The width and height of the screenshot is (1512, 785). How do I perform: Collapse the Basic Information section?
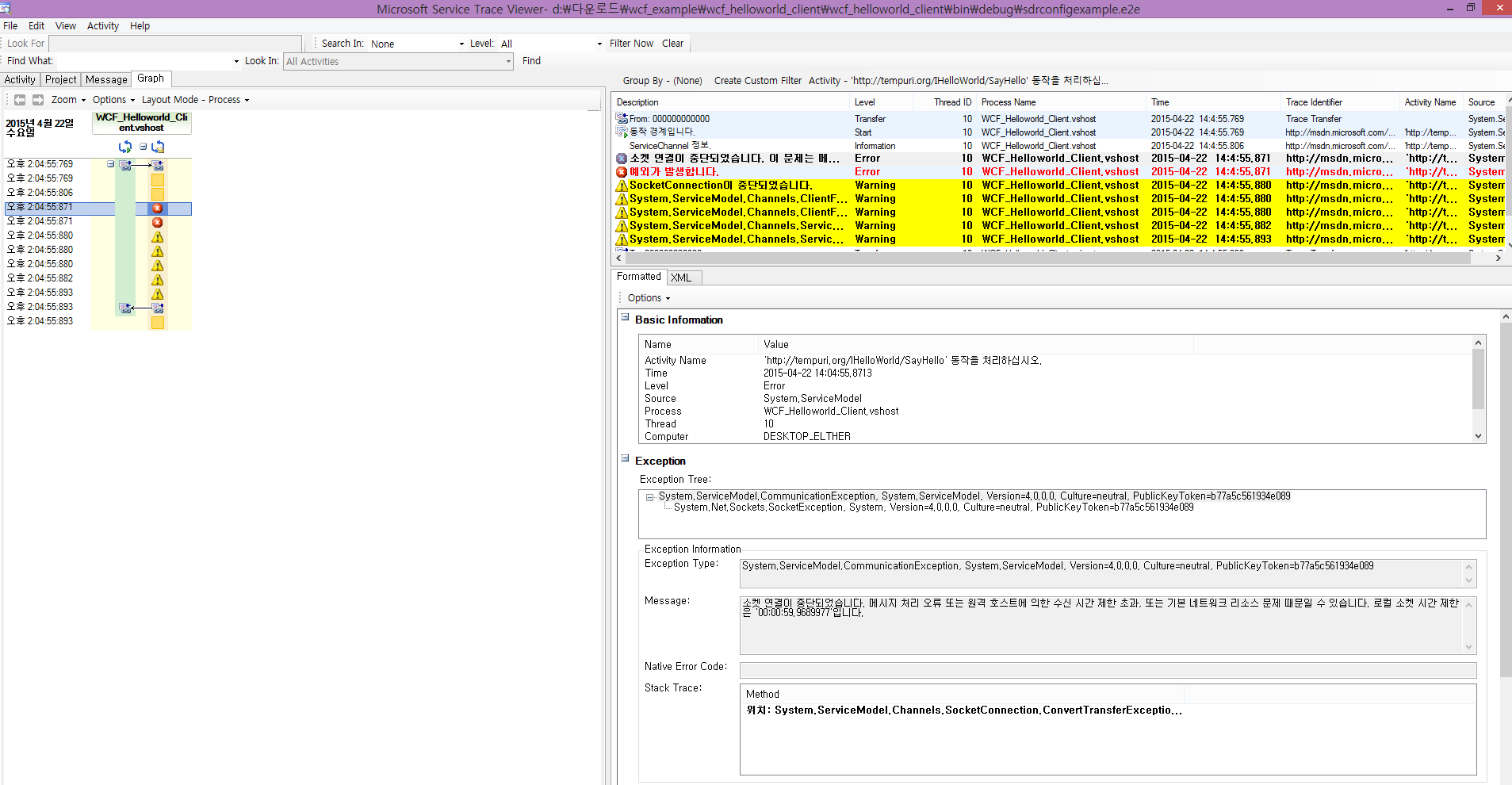coord(625,317)
